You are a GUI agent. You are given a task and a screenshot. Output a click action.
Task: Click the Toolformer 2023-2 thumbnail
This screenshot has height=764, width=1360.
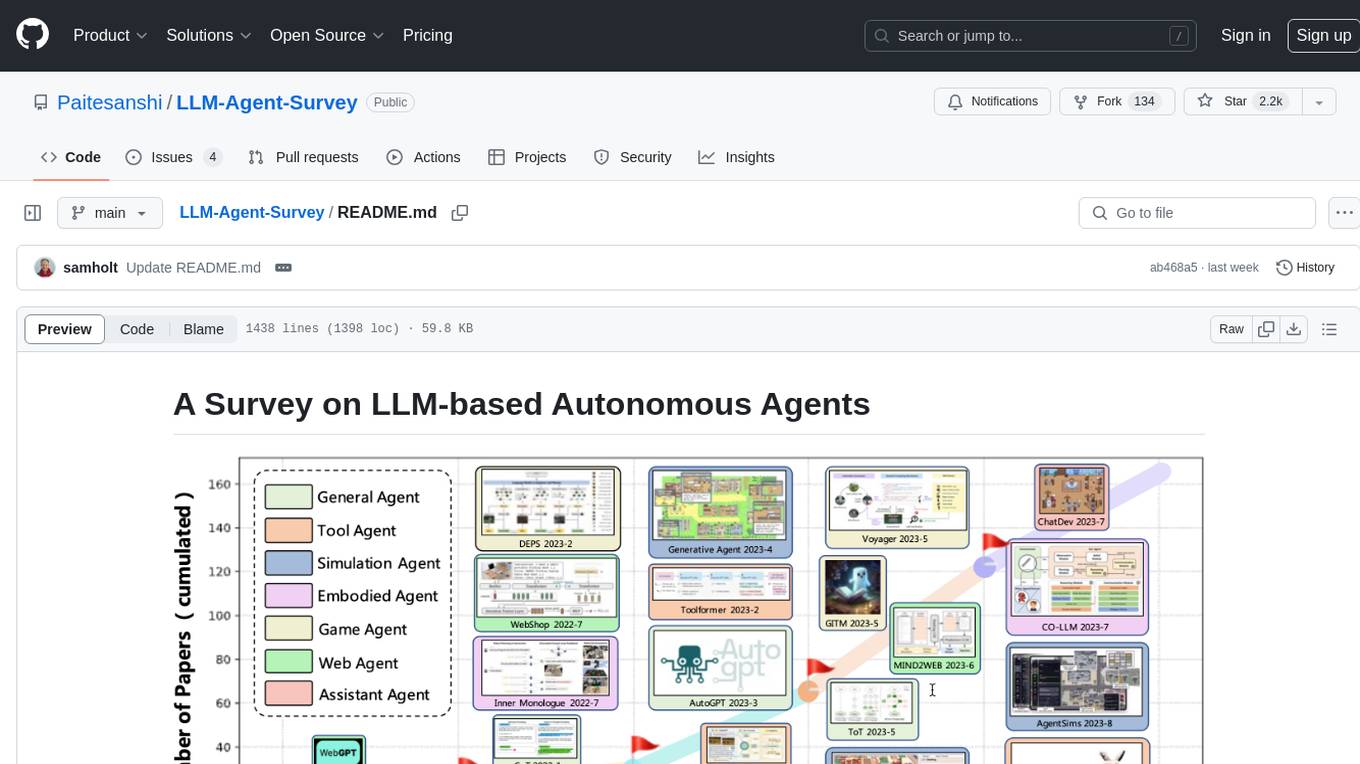point(720,591)
